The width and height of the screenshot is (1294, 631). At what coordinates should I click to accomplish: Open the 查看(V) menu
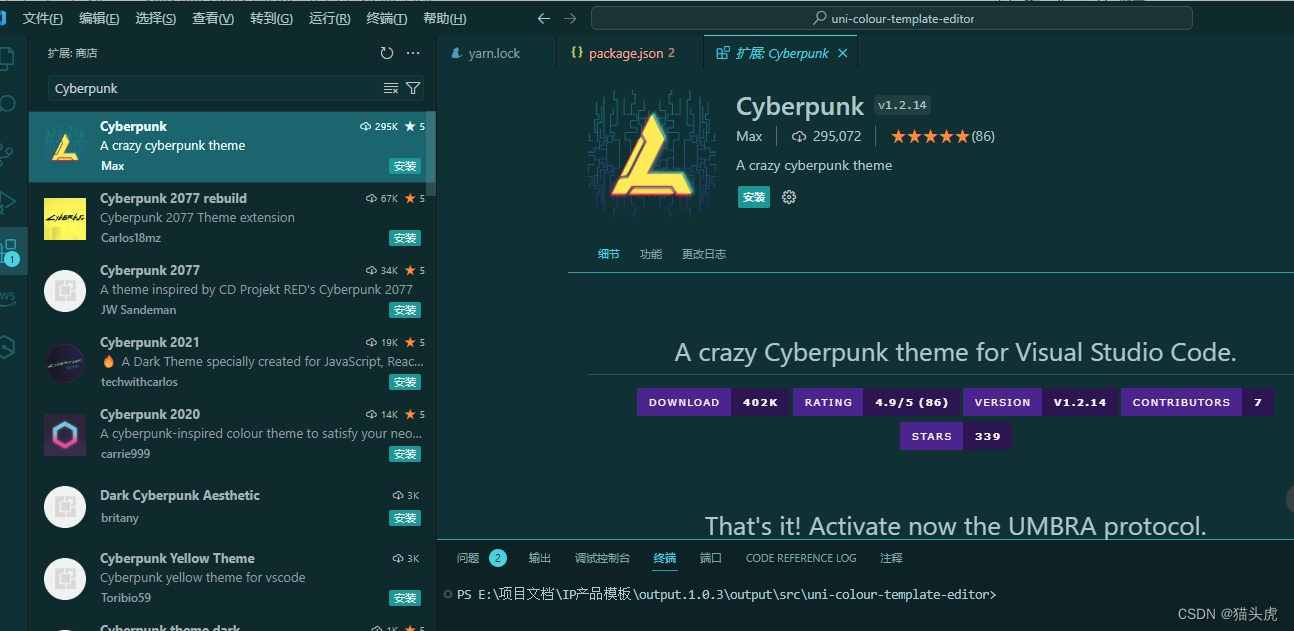(213, 18)
